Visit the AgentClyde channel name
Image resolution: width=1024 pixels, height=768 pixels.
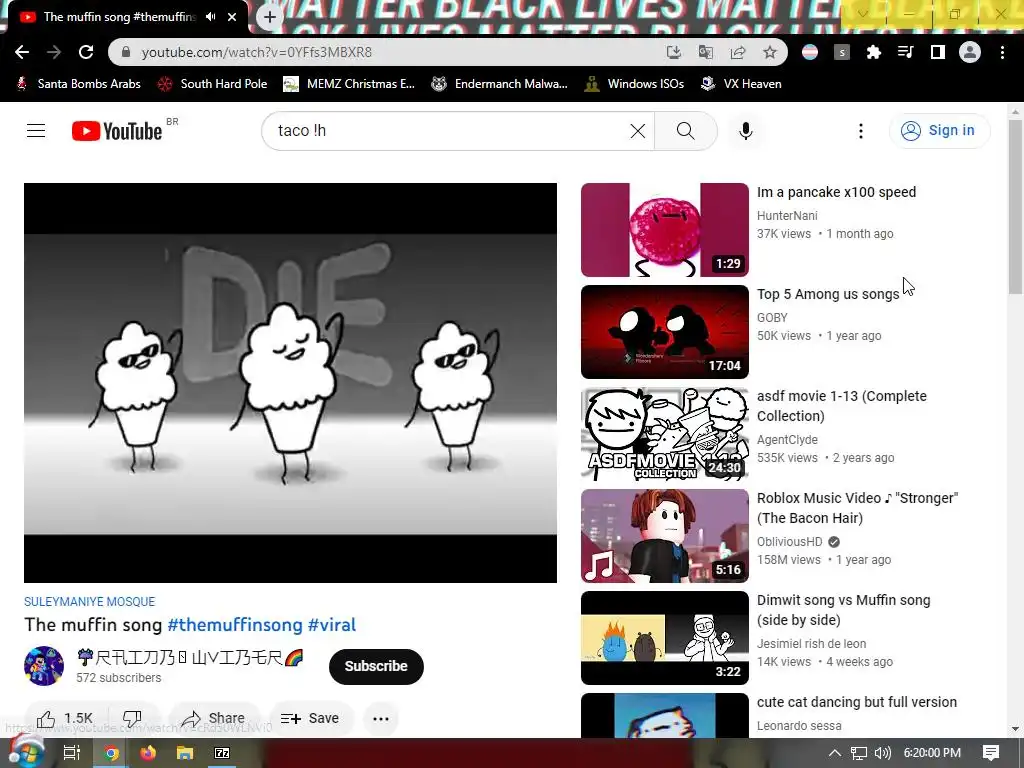click(x=787, y=440)
